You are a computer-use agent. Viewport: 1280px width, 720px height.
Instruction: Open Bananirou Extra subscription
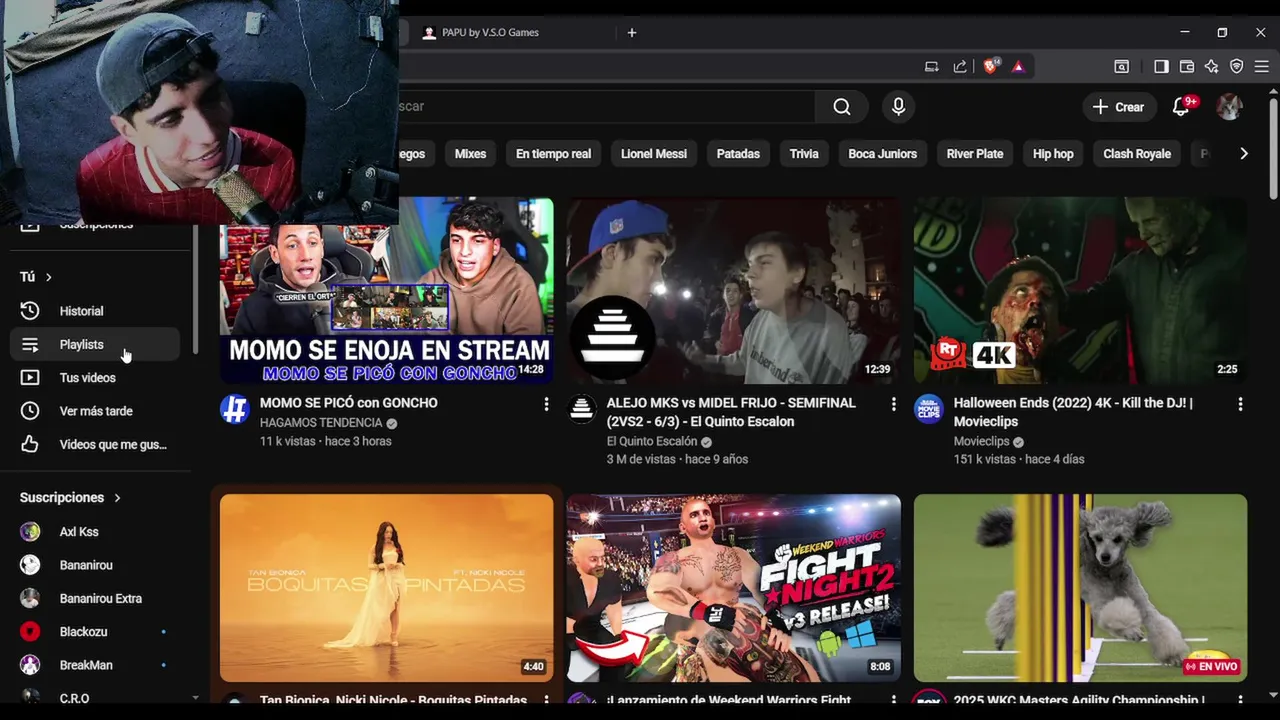(95, 599)
